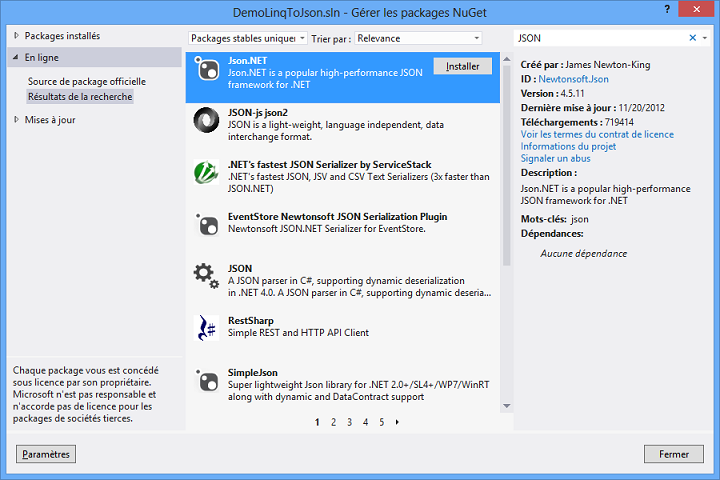Click the JSON parser gears icon
720x480 pixels.
pos(206,276)
